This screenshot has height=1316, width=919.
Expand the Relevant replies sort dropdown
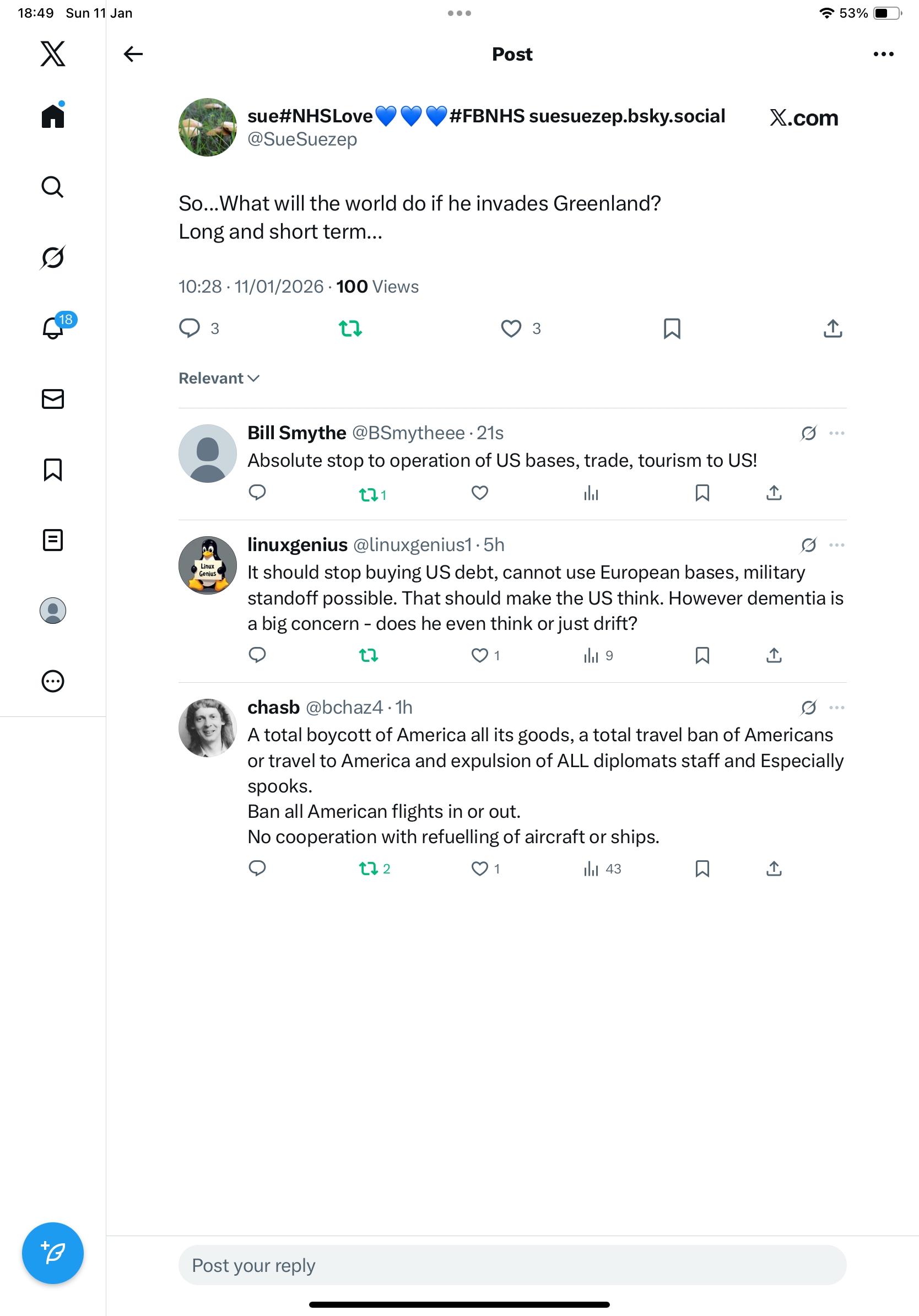(x=219, y=378)
